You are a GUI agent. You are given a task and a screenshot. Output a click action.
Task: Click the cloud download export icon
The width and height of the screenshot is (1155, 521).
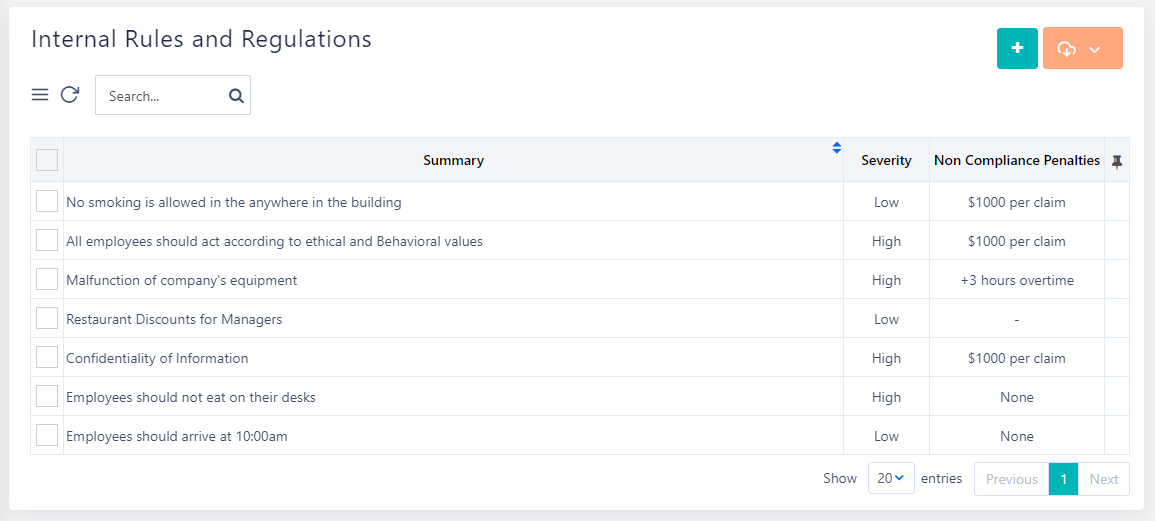point(1066,49)
